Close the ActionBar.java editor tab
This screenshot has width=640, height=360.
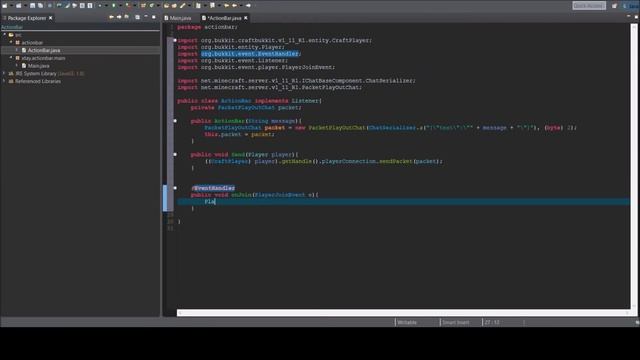point(246,18)
